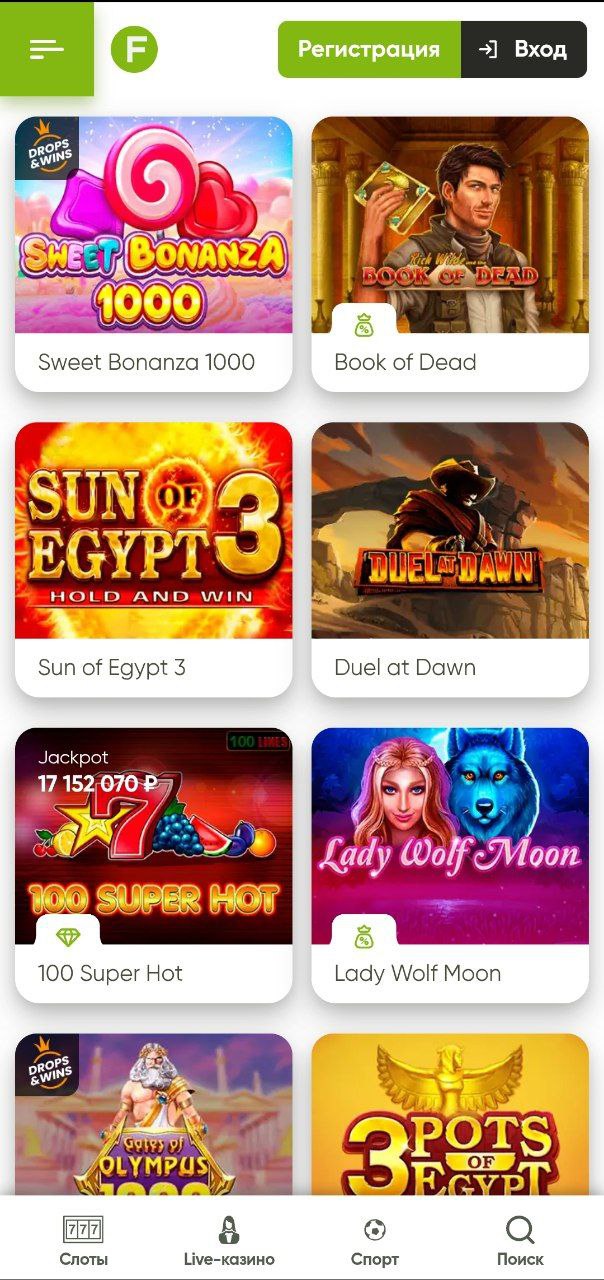Tap Drops & Wins badge on Gates of Olympus
Image resolution: width=604 pixels, height=1280 pixels.
point(46,1064)
